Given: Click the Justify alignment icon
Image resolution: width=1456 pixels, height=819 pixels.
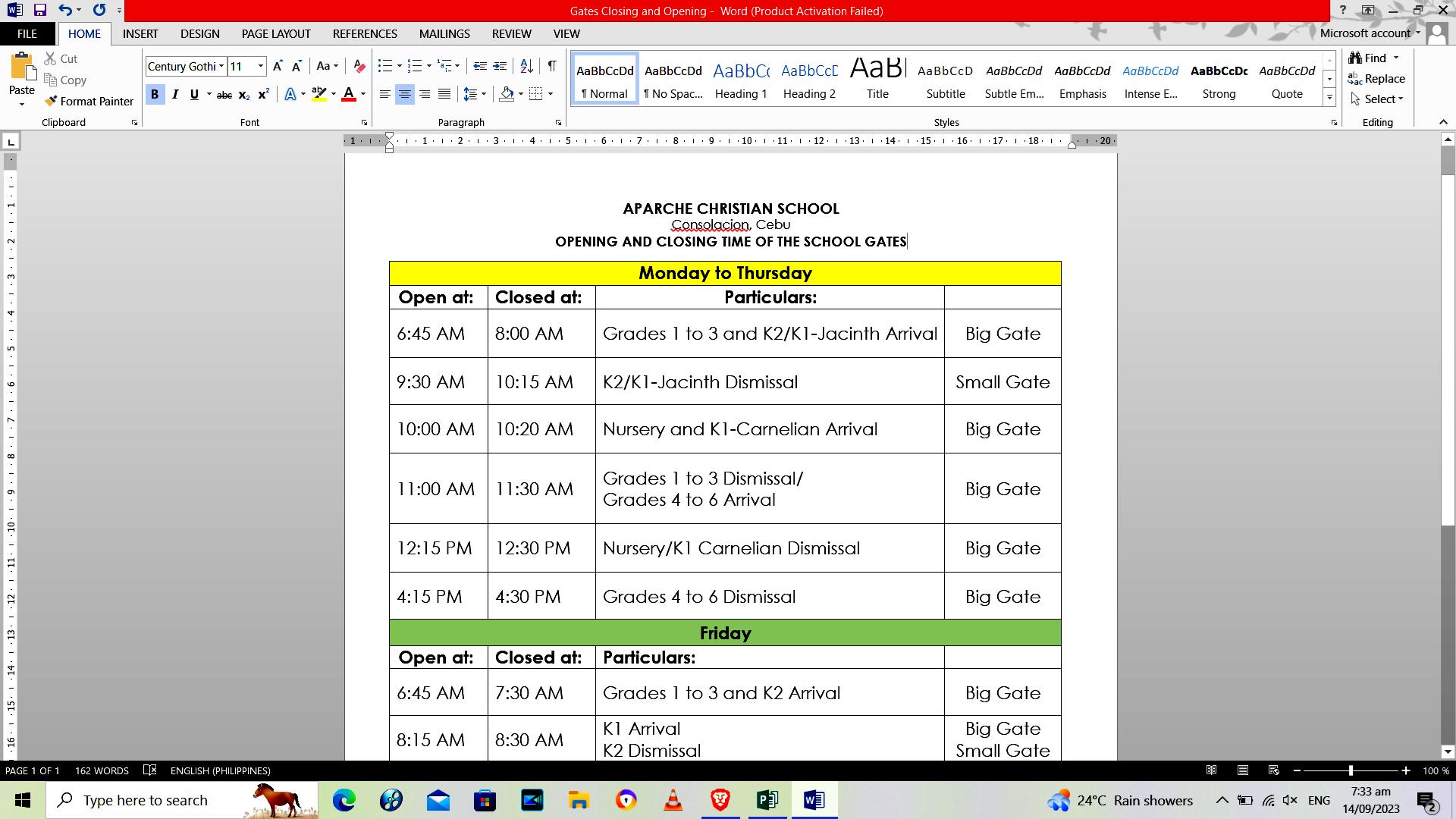Looking at the screenshot, I should (x=444, y=94).
